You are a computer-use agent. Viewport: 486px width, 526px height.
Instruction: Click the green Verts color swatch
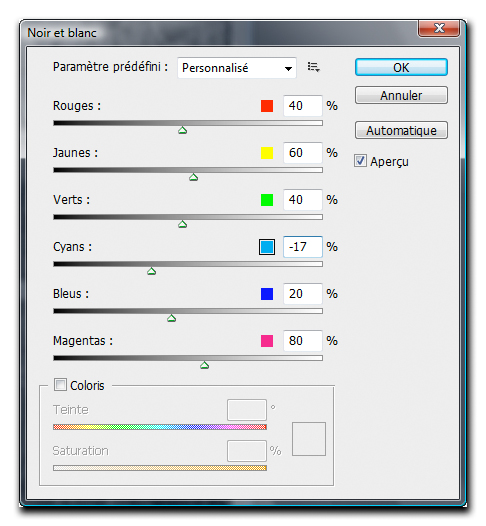coord(267,200)
